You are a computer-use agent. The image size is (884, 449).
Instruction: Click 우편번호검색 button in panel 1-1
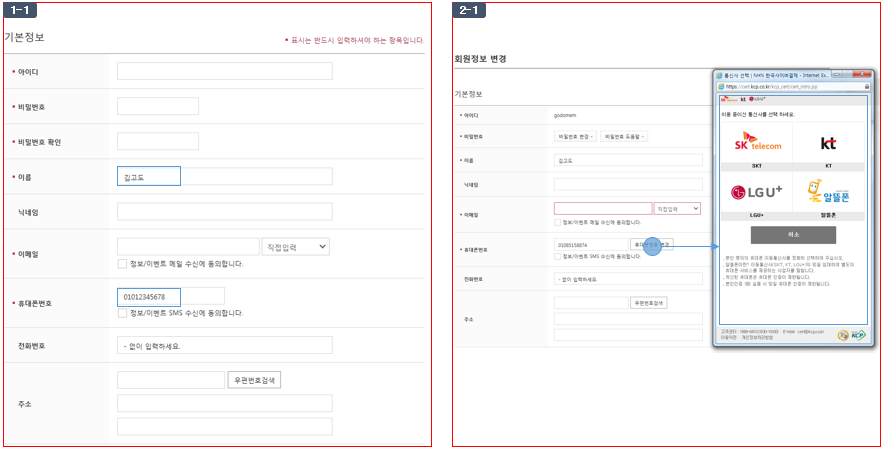pos(254,380)
